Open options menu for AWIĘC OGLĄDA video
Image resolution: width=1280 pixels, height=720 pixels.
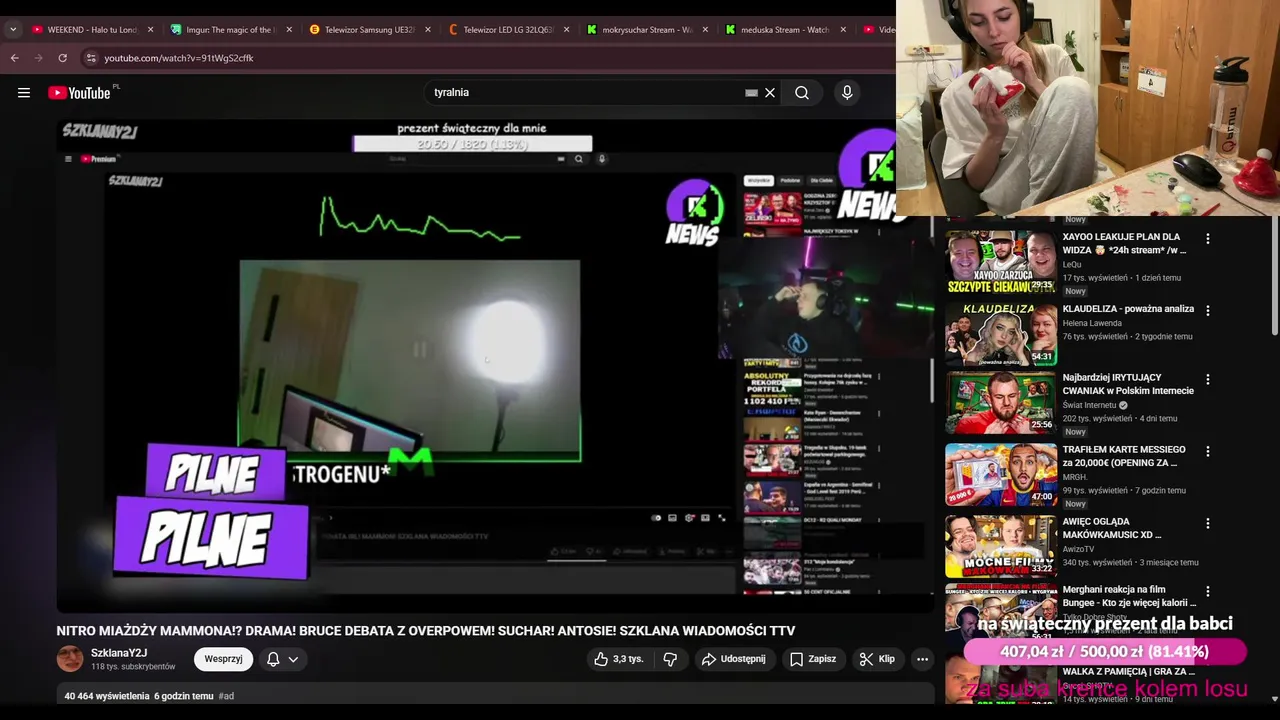coord(1208,524)
